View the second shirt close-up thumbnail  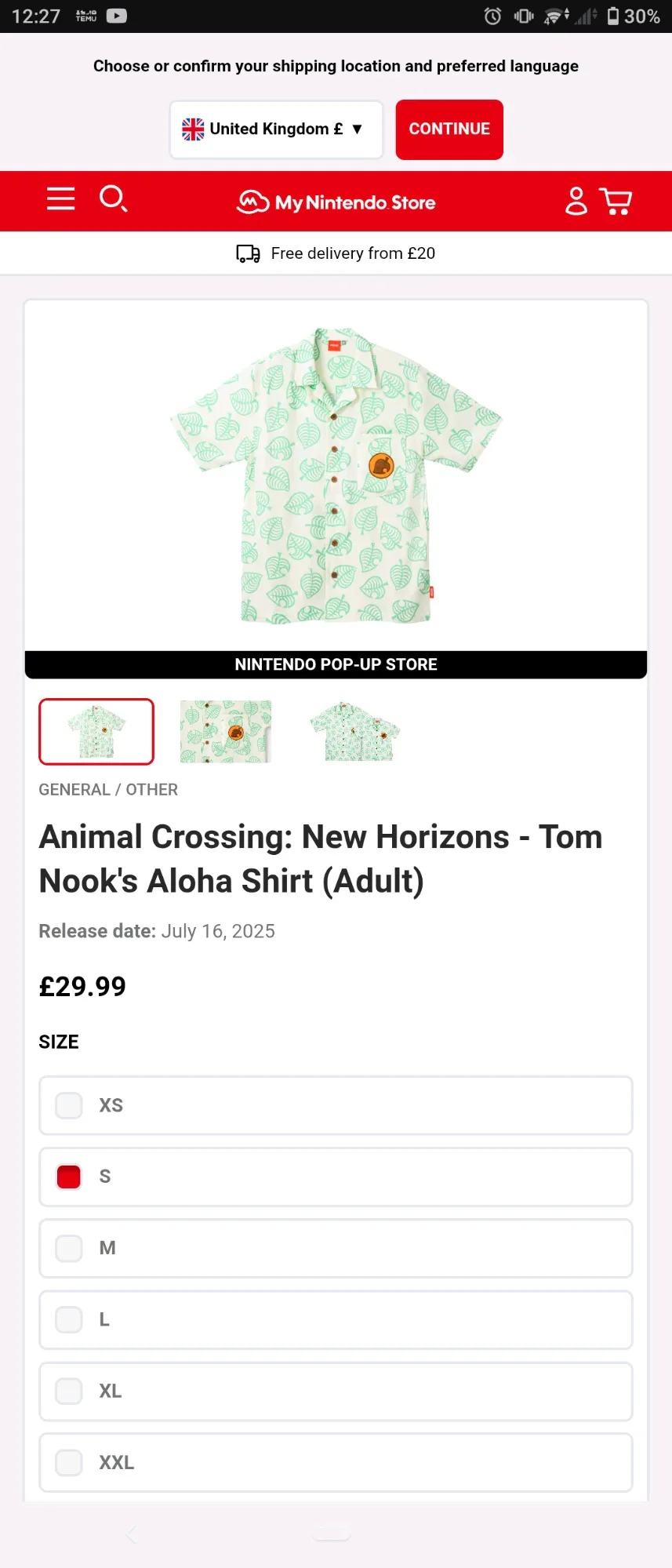pyautogui.click(x=226, y=732)
